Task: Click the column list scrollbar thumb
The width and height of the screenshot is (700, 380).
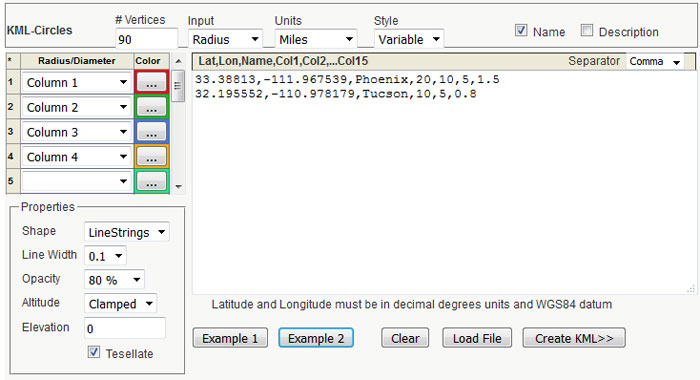Action: 178,85
